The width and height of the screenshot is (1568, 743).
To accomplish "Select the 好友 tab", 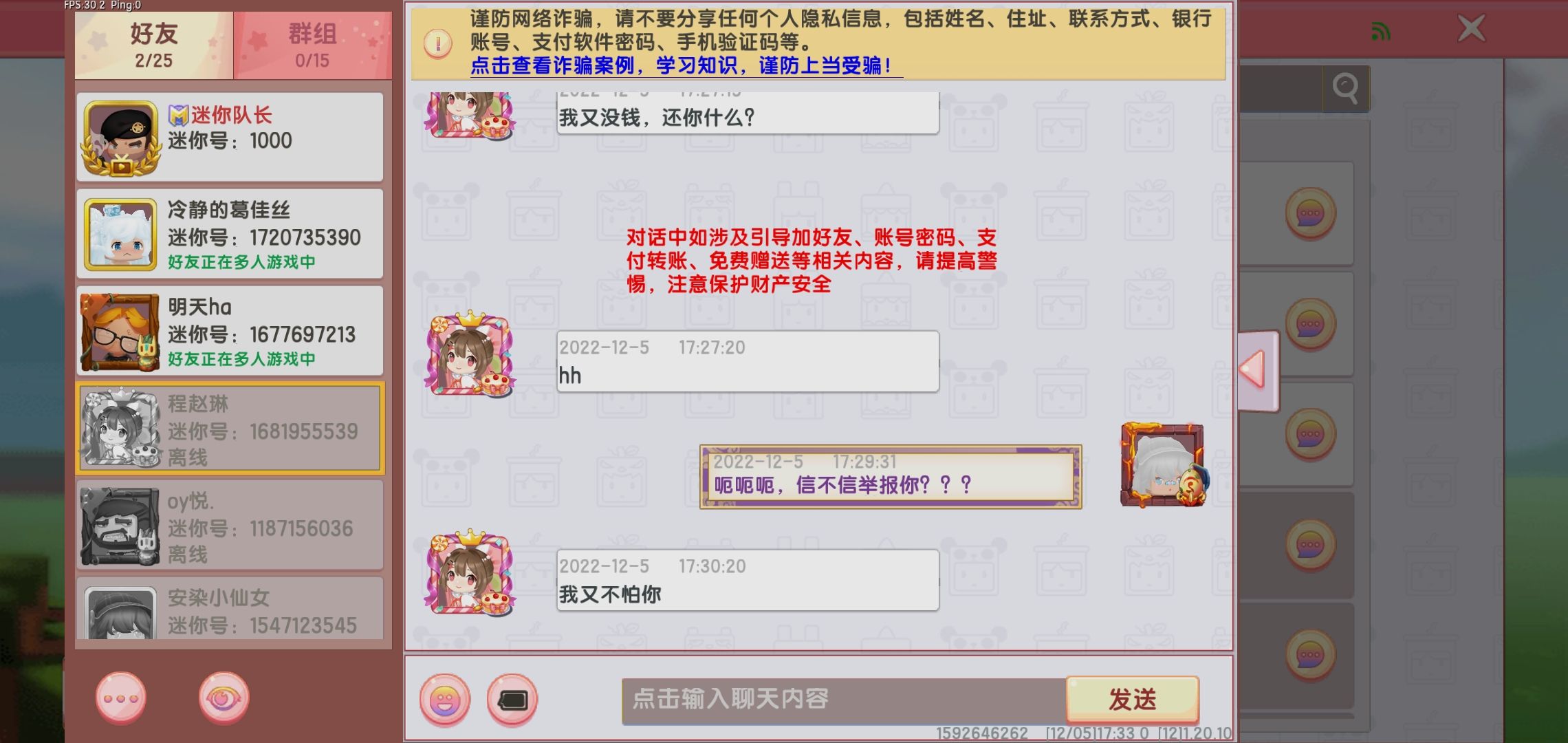I will pos(154,45).
